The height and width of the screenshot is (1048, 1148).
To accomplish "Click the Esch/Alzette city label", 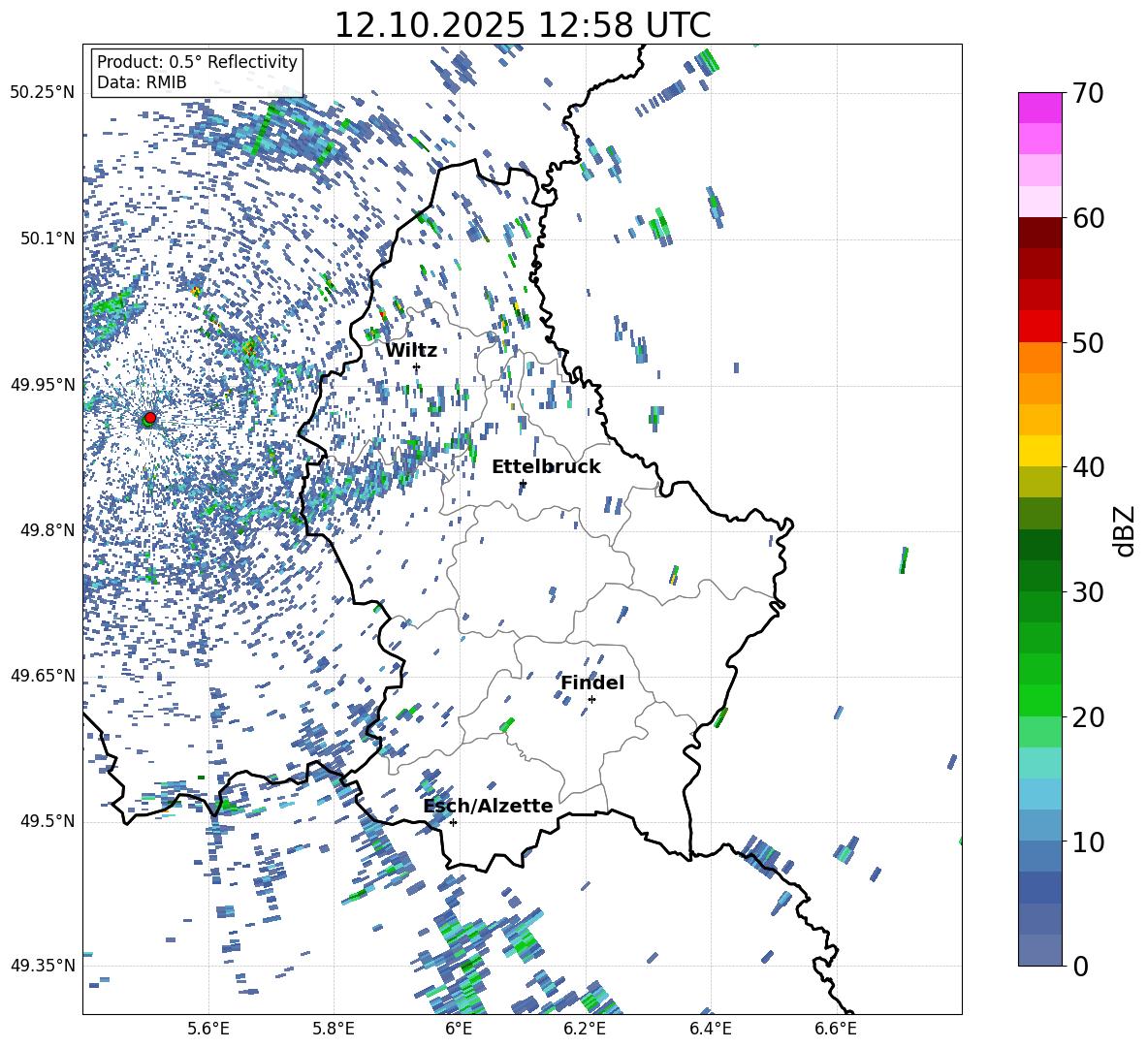I will coord(488,806).
